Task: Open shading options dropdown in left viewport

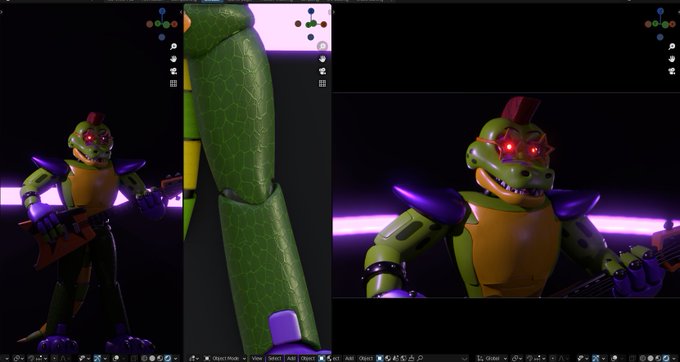Action: click(176, 358)
